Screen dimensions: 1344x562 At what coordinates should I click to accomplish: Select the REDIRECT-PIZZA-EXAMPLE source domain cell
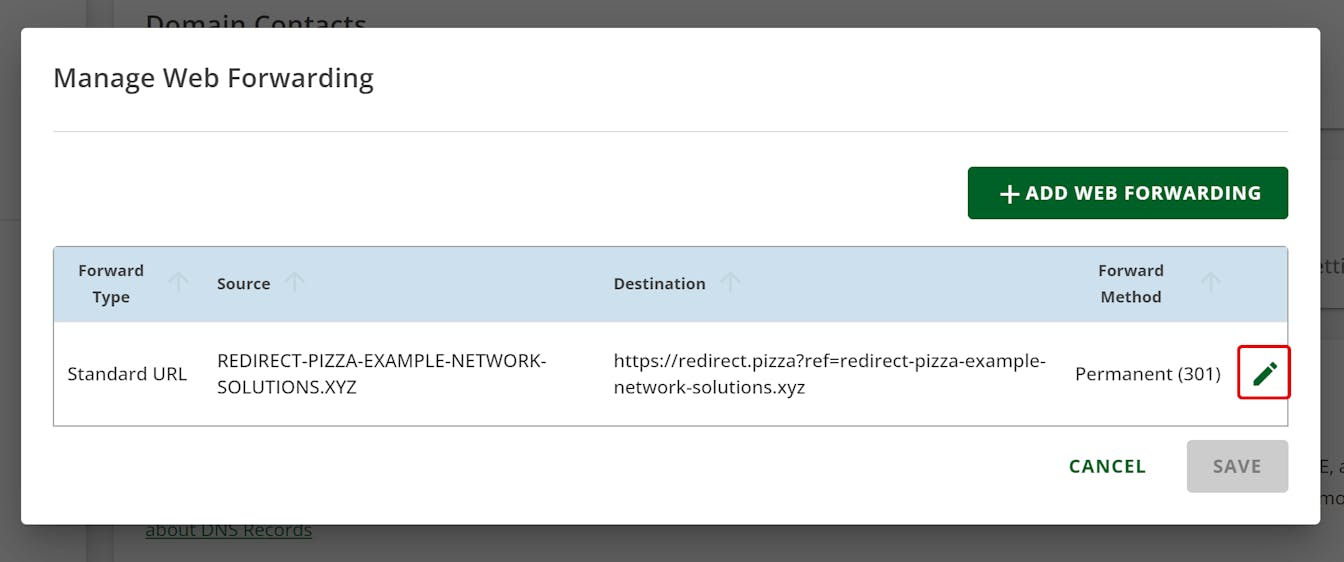click(x=381, y=374)
